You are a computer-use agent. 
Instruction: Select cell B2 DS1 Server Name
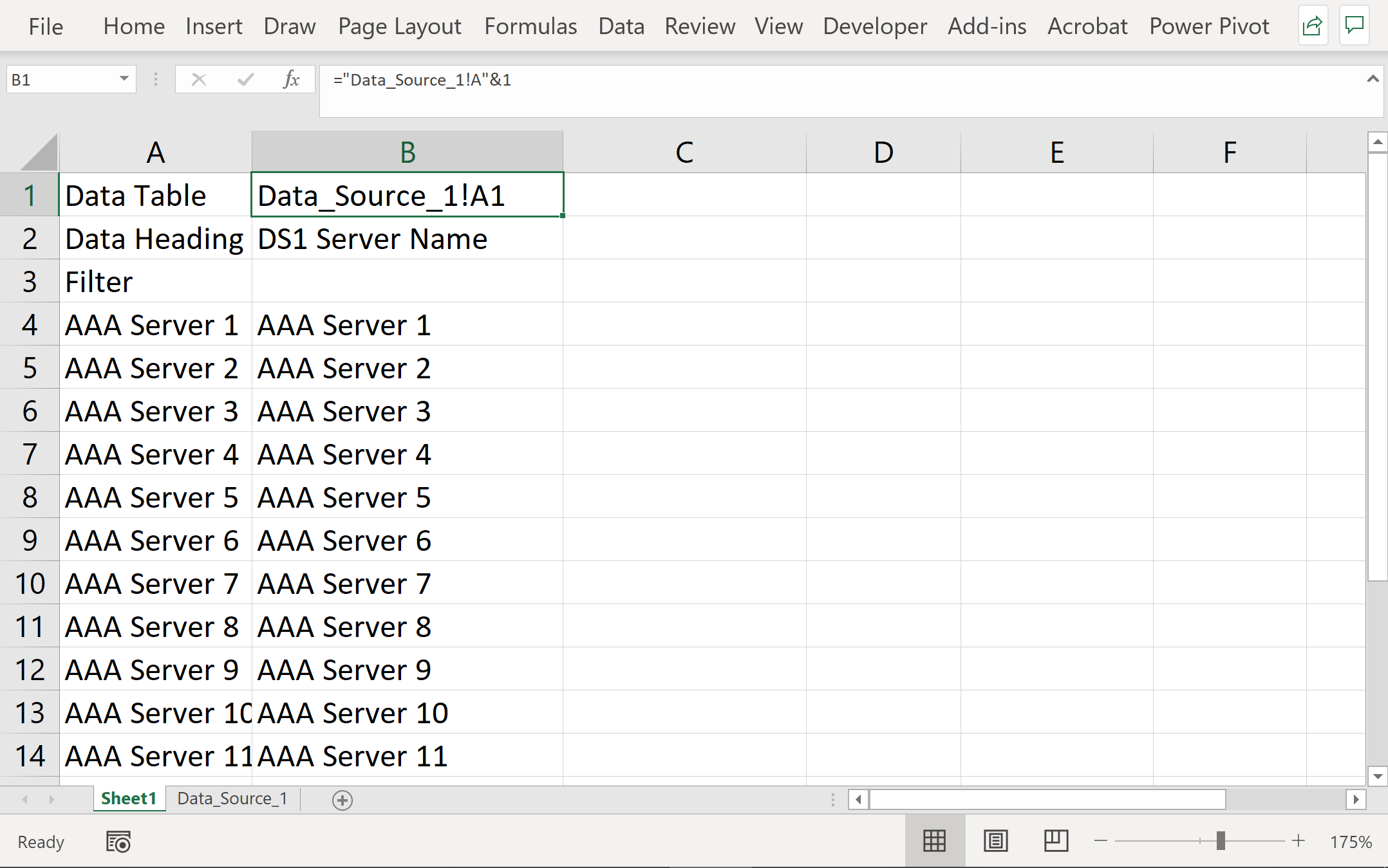[407, 239]
